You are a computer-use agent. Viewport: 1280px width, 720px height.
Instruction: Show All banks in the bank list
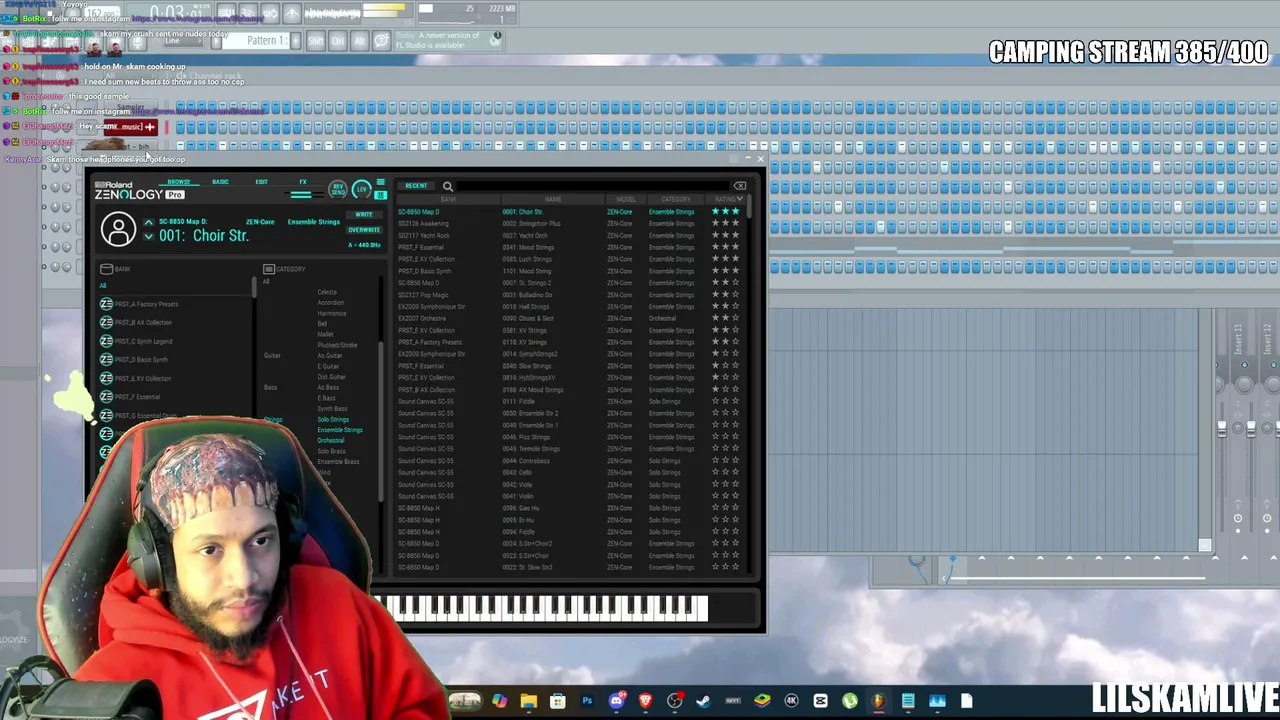(102, 285)
